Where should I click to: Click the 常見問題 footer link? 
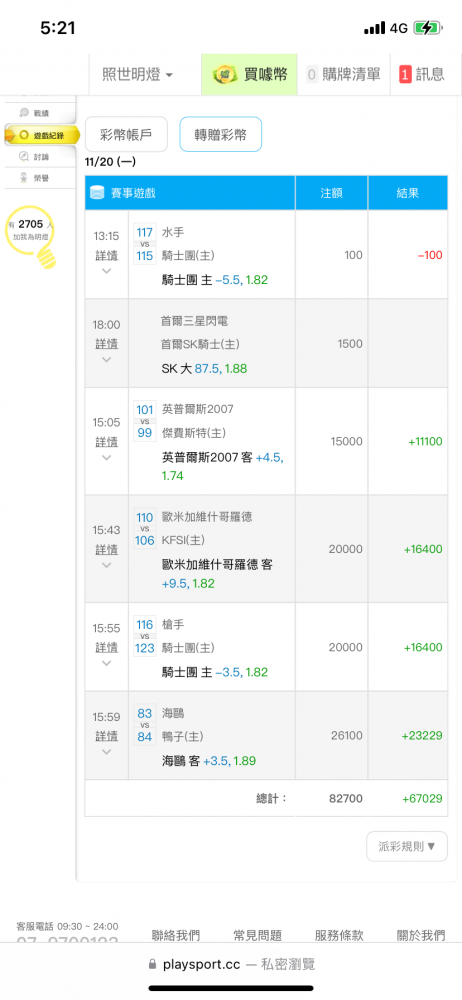coord(257,935)
